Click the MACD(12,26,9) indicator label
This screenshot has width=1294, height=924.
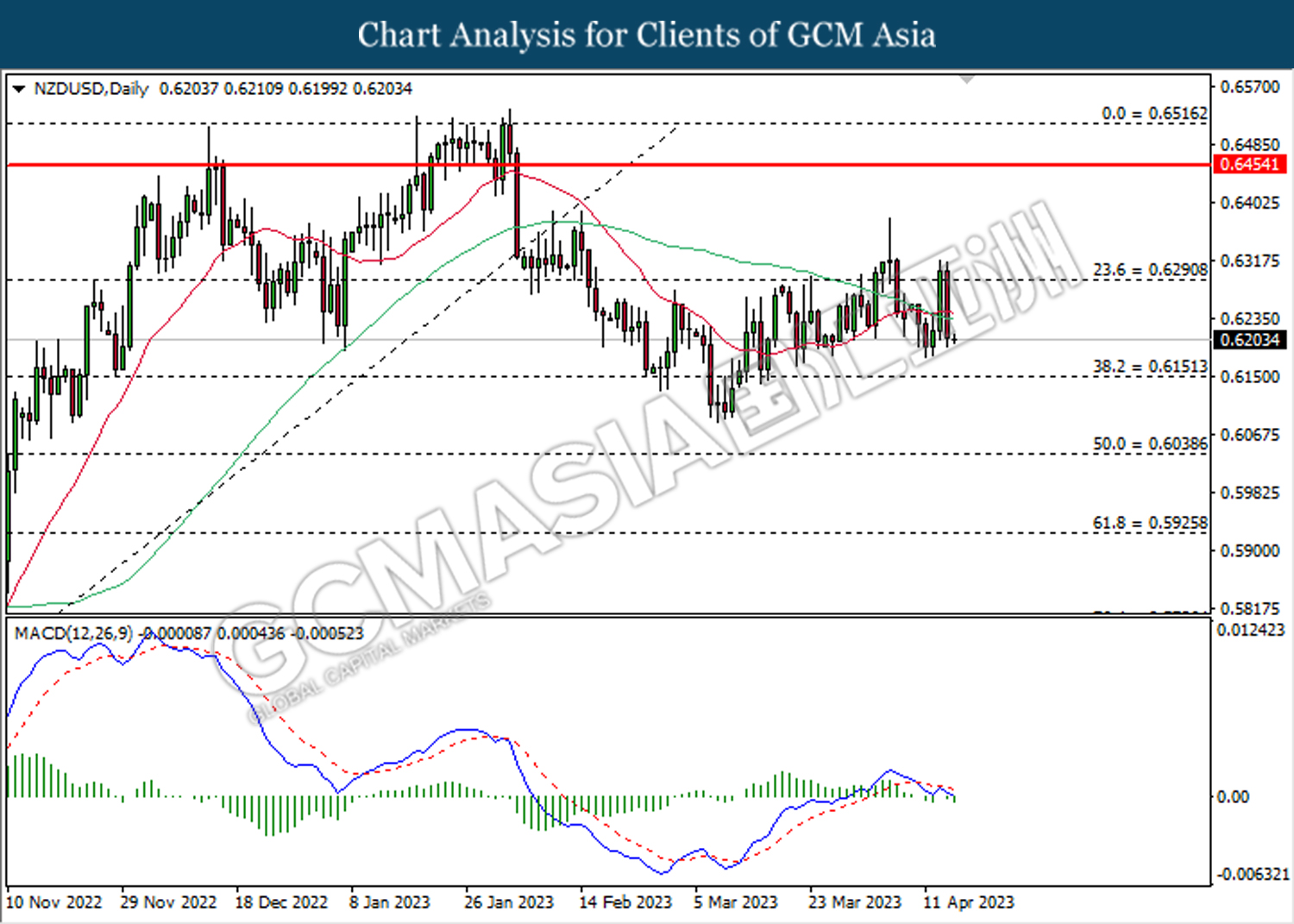click(x=73, y=633)
